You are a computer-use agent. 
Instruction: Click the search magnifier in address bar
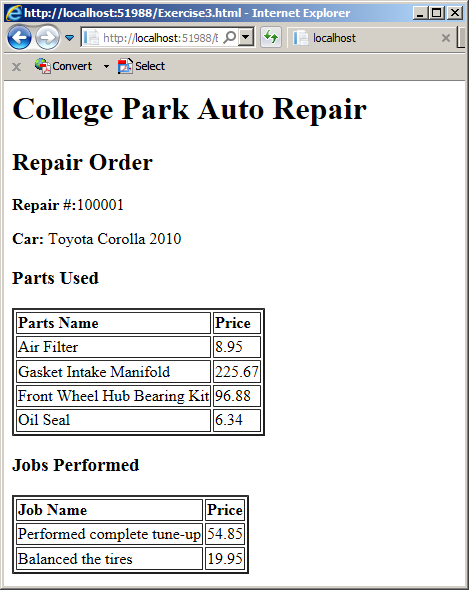pos(229,37)
